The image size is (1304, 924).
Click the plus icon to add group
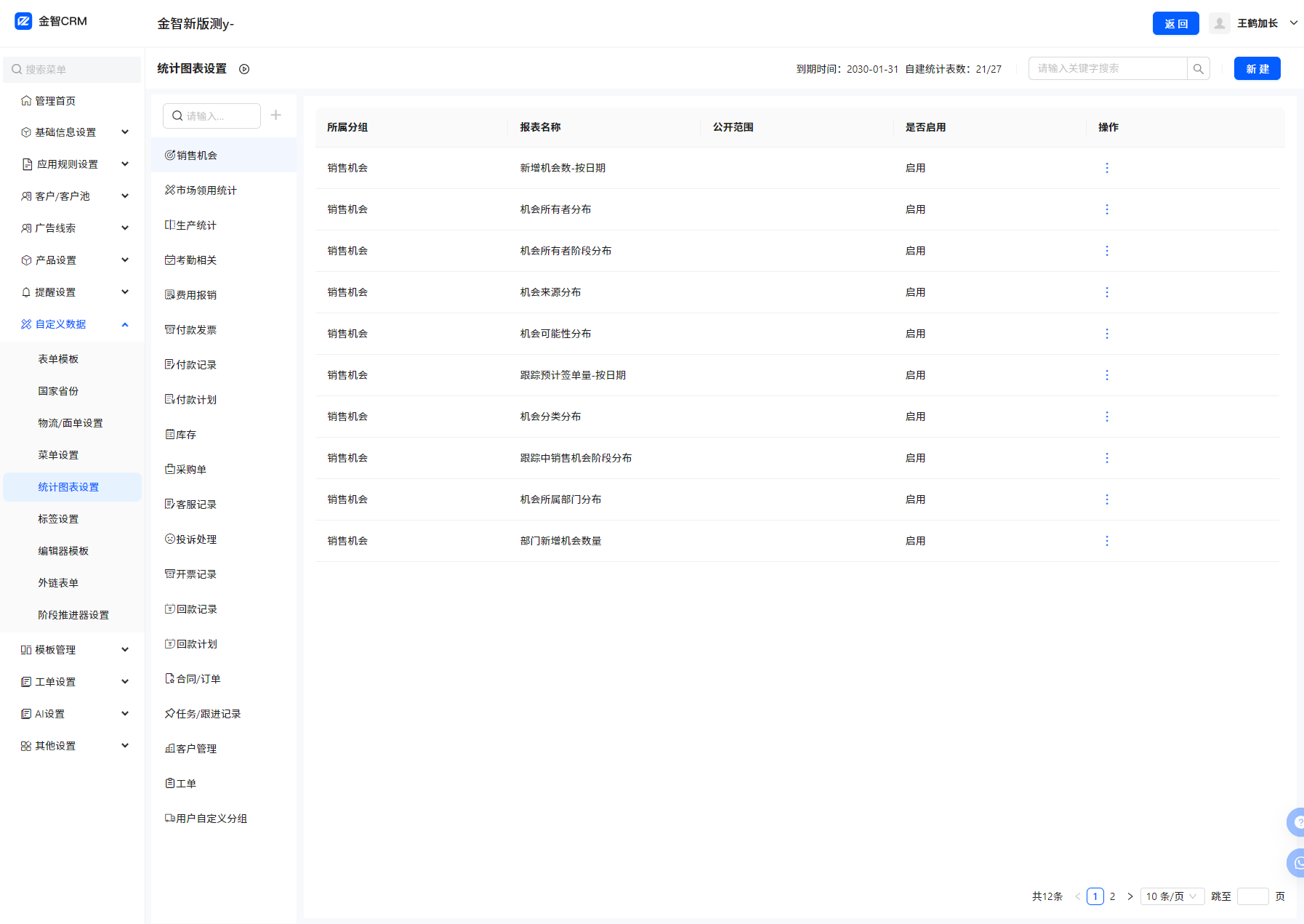point(276,115)
